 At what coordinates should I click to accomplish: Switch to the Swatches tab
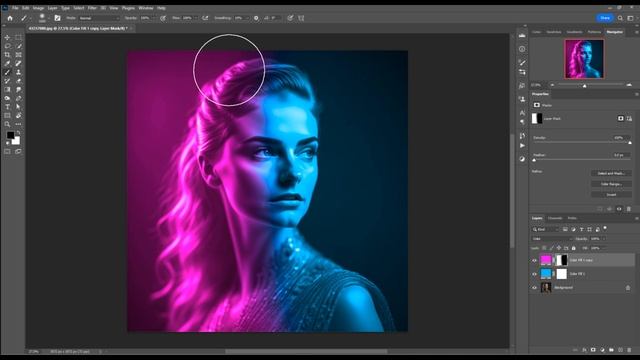coord(553,32)
